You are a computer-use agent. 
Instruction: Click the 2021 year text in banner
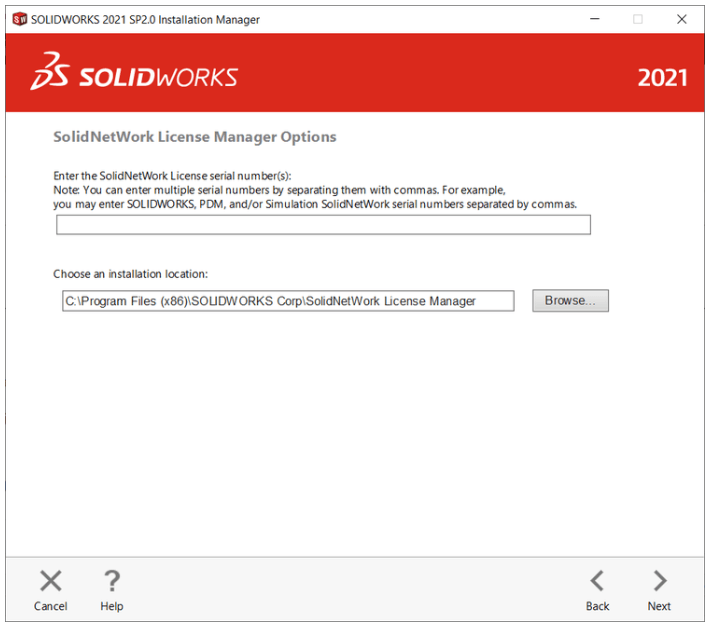coord(662,78)
